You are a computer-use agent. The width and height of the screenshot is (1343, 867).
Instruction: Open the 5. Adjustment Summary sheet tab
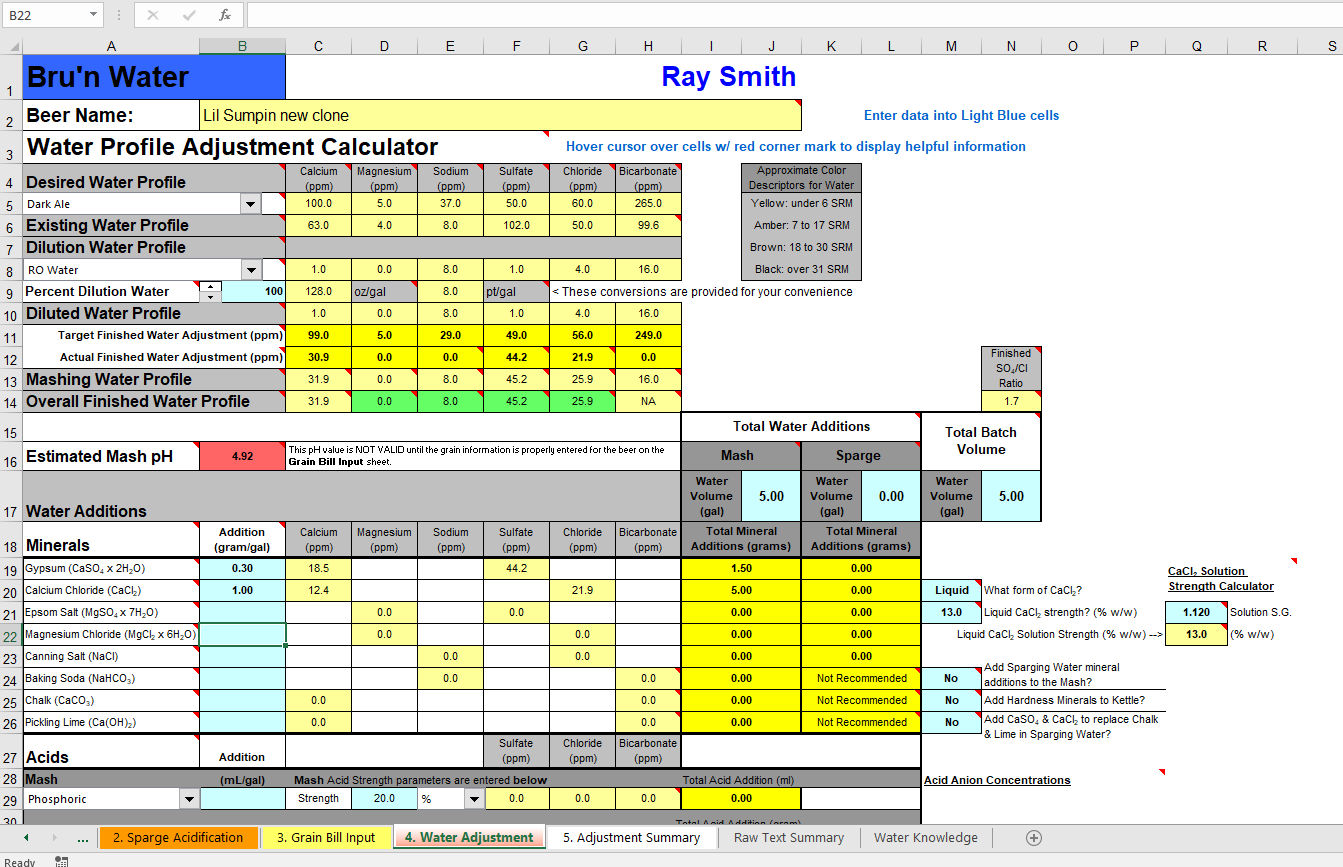[632, 838]
